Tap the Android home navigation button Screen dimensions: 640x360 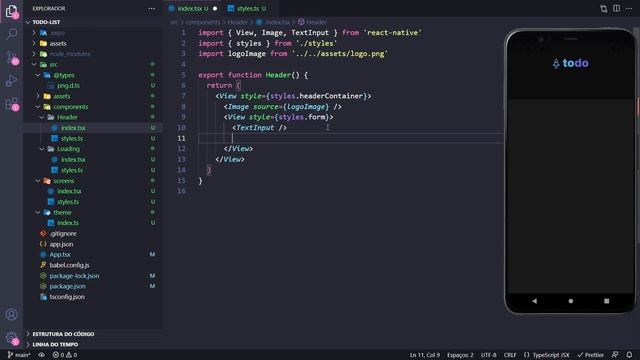tap(571, 301)
